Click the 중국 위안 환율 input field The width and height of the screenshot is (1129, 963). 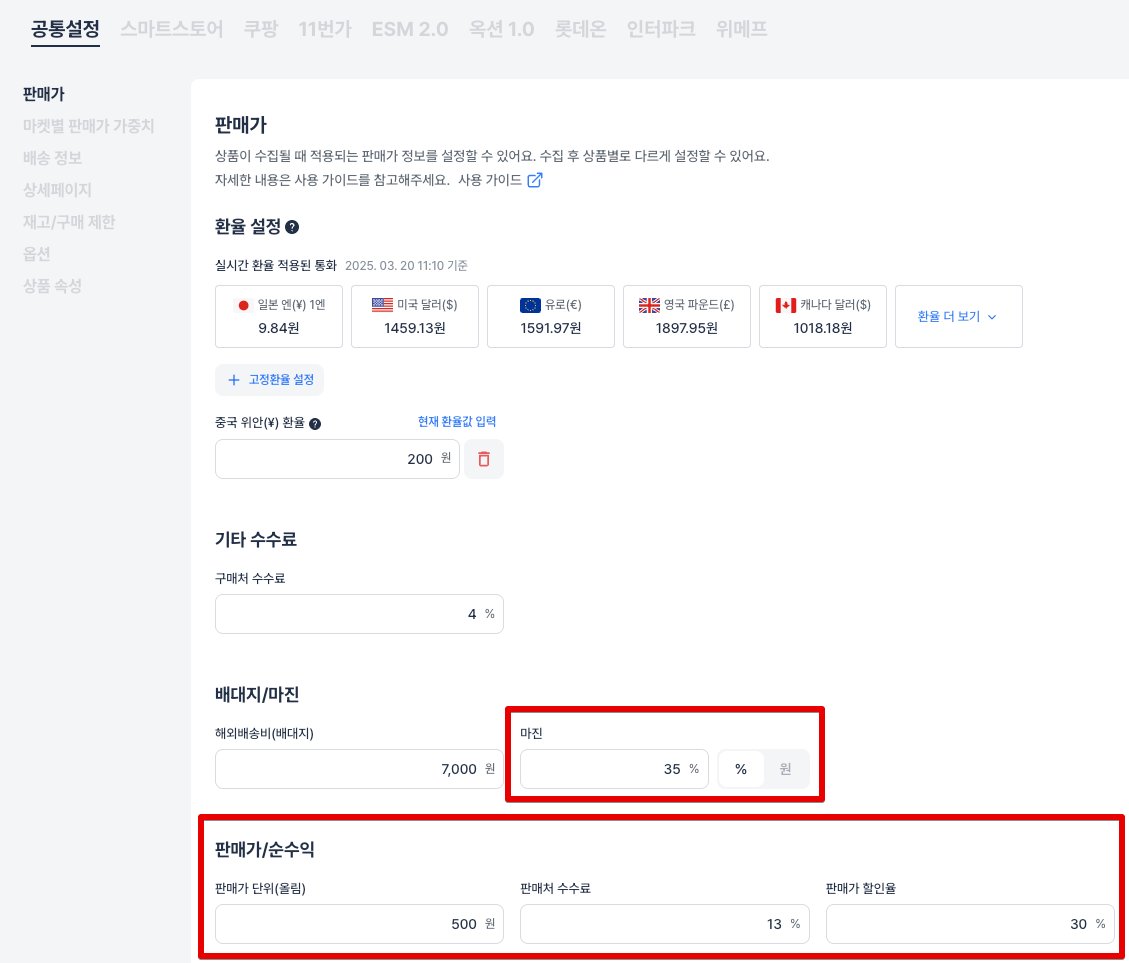[337, 459]
